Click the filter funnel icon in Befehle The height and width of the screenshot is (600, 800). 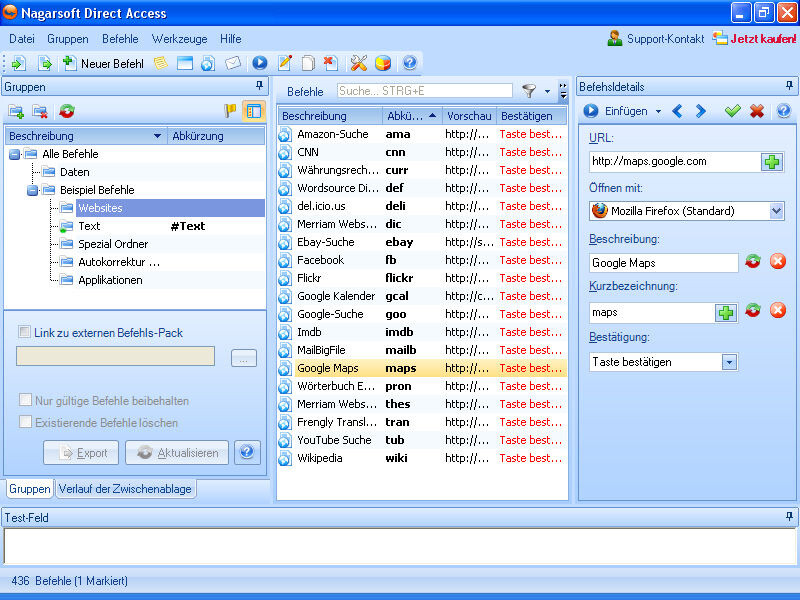pos(529,91)
